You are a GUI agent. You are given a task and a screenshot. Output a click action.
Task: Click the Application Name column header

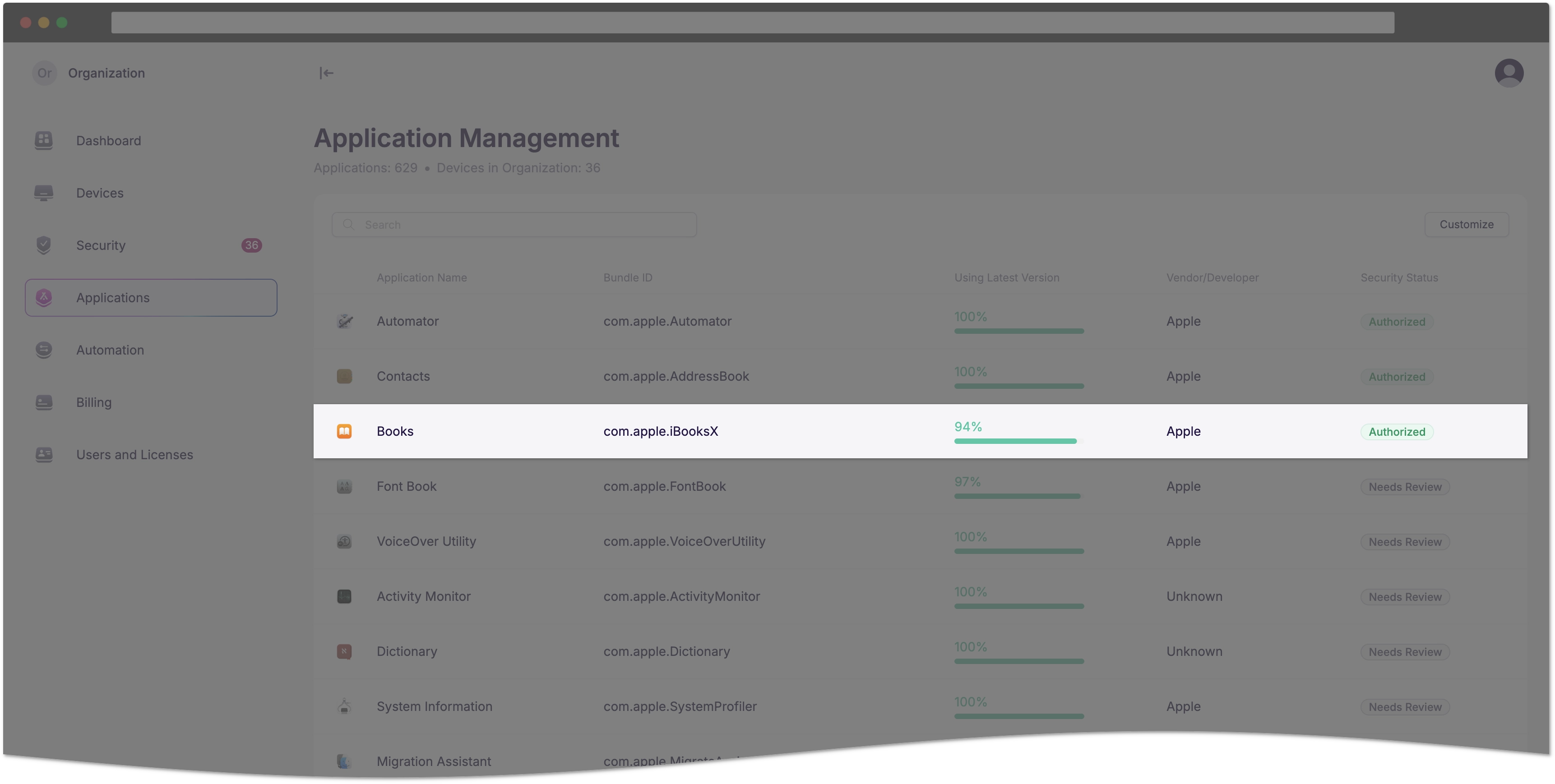pyautogui.click(x=421, y=277)
